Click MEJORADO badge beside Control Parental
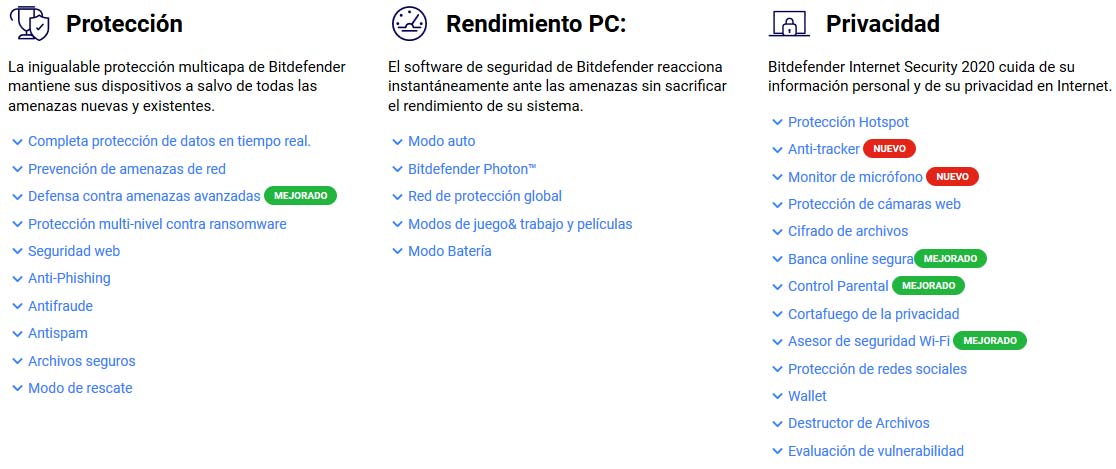Screen dimensions: 1116x469 [x=928, y=286]
